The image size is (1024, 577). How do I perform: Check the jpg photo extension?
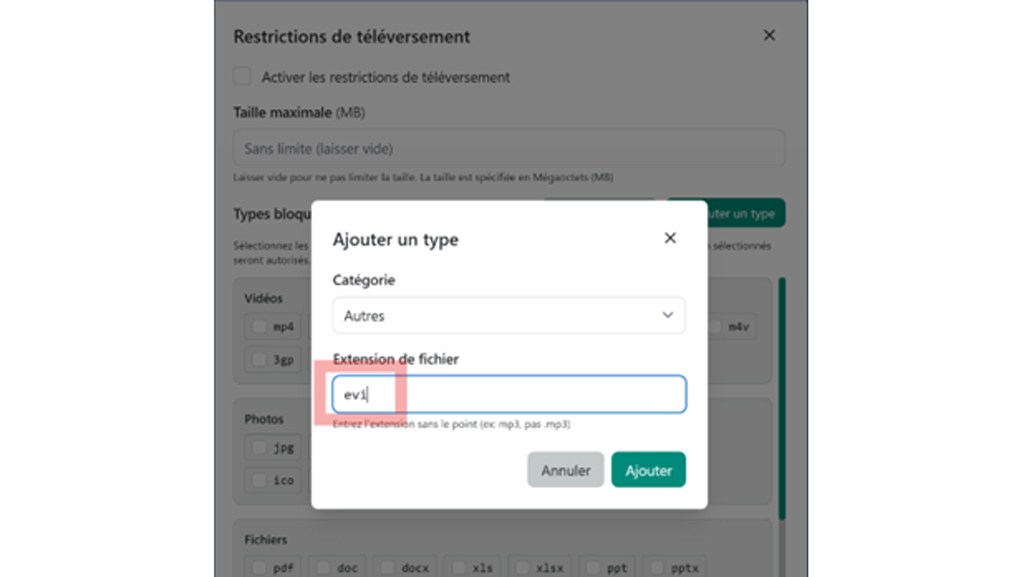[x=258, y=448]
